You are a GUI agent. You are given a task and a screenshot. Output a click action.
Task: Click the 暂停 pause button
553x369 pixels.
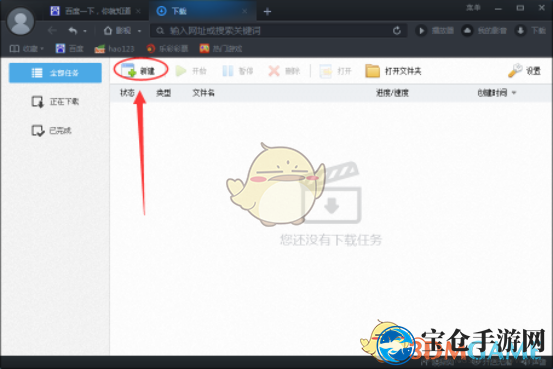tap(238, 71)
